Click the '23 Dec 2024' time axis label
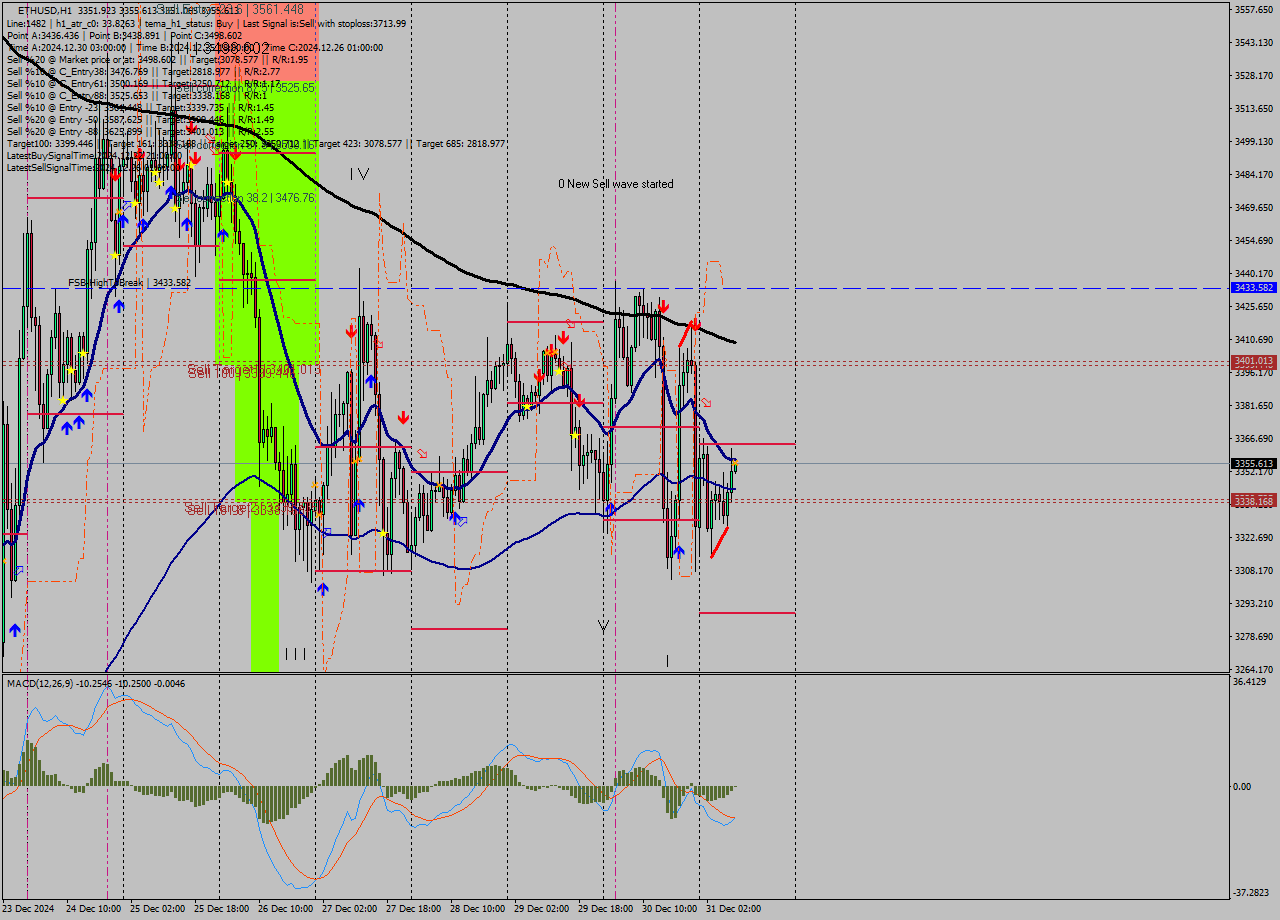Viewport: 1280px width, 920px height. tap(29, 909)
